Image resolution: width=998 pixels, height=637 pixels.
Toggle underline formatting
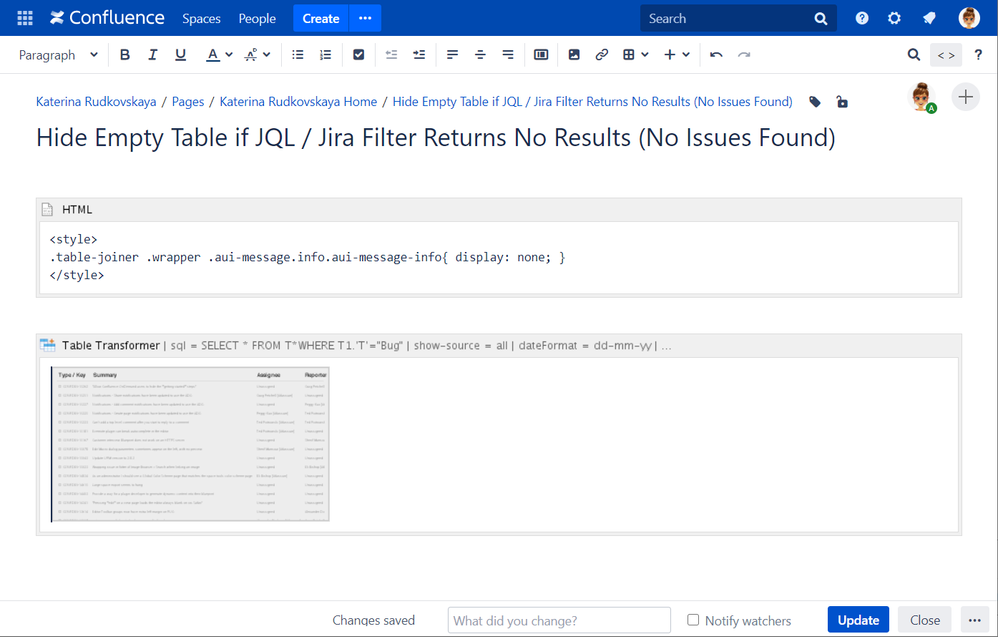tap(180, 55)
